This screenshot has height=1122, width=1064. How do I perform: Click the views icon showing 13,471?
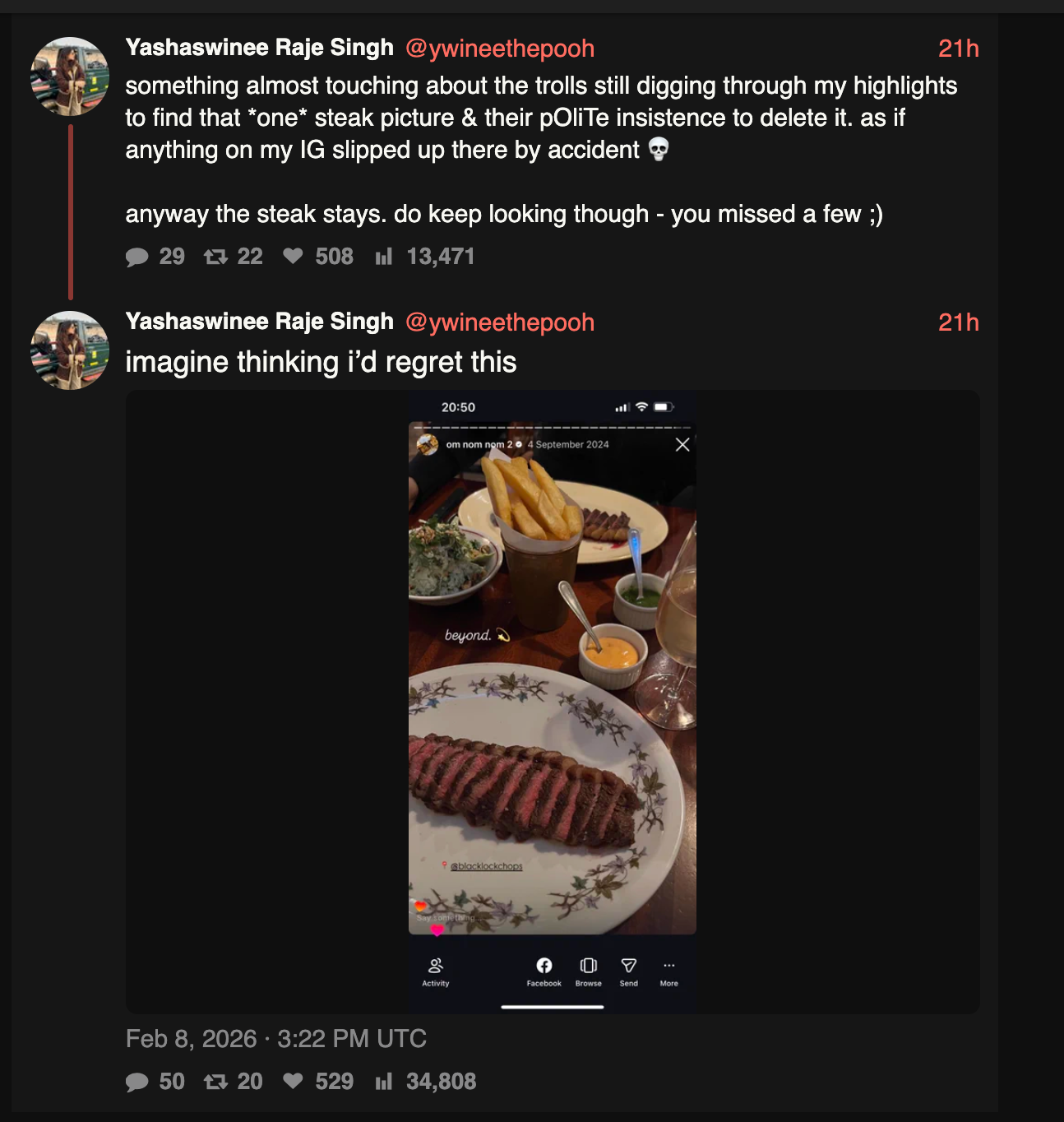pos(384,257)
